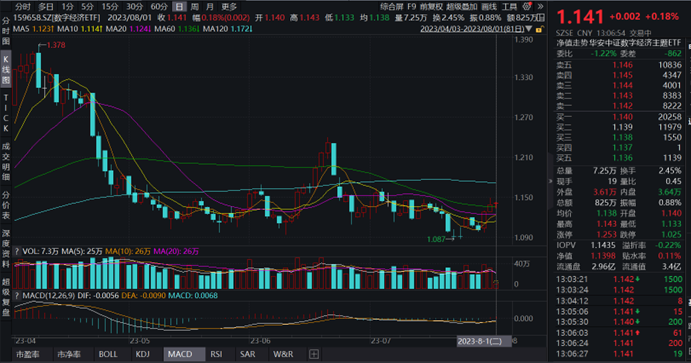Switch indicator to W&R
The height and width of the screenshot is (363, 691).
click(283, 354)
